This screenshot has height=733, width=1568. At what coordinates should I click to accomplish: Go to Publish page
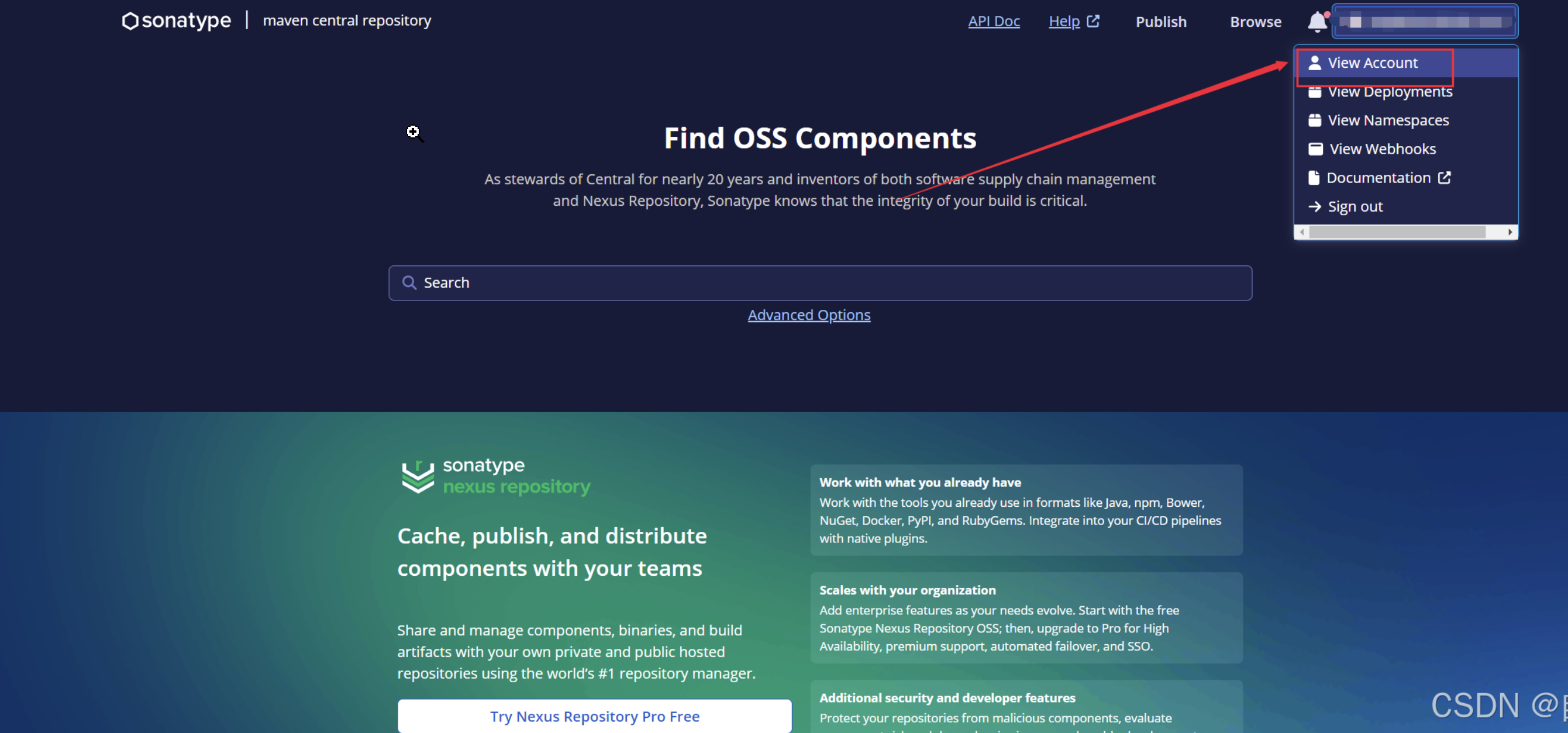(1161, 22)
